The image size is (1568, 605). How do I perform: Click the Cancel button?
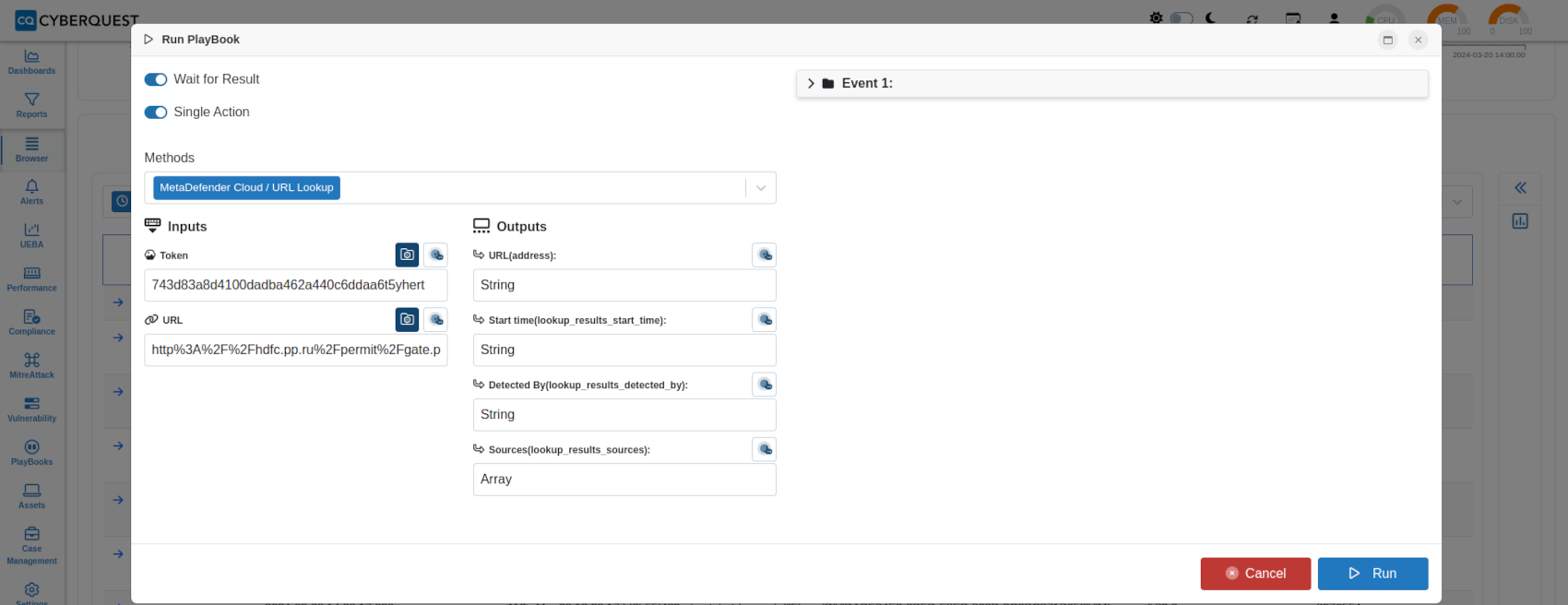coord(1255,574)
